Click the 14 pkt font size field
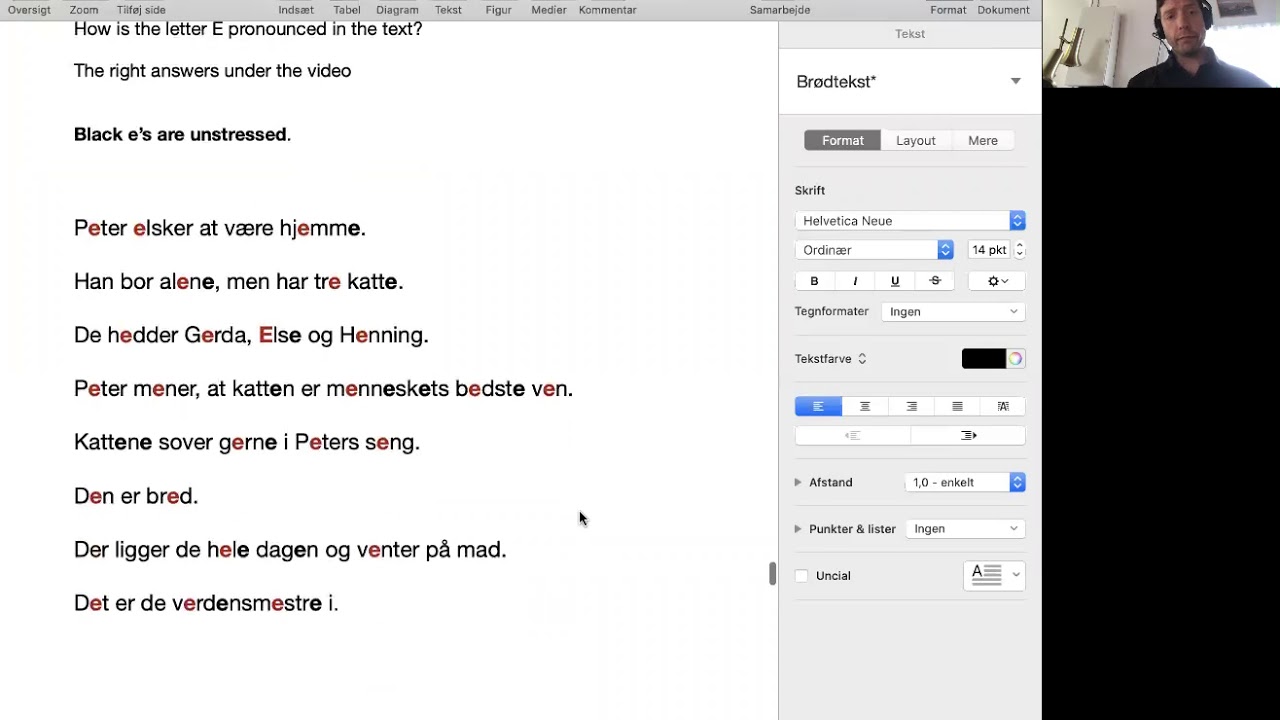 [989, 250]
